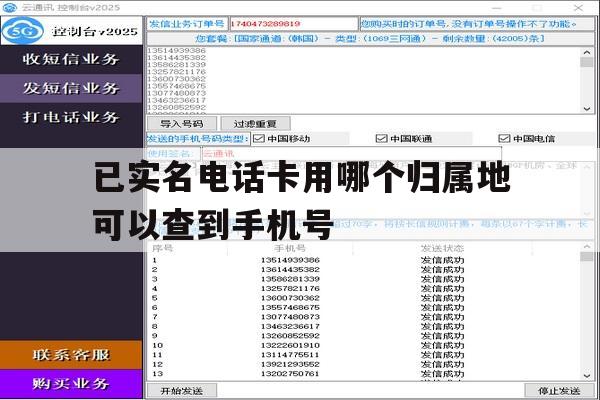600x400 pixels.
Task: Click the 过滤重复 button
Action: tap(255, 124)
